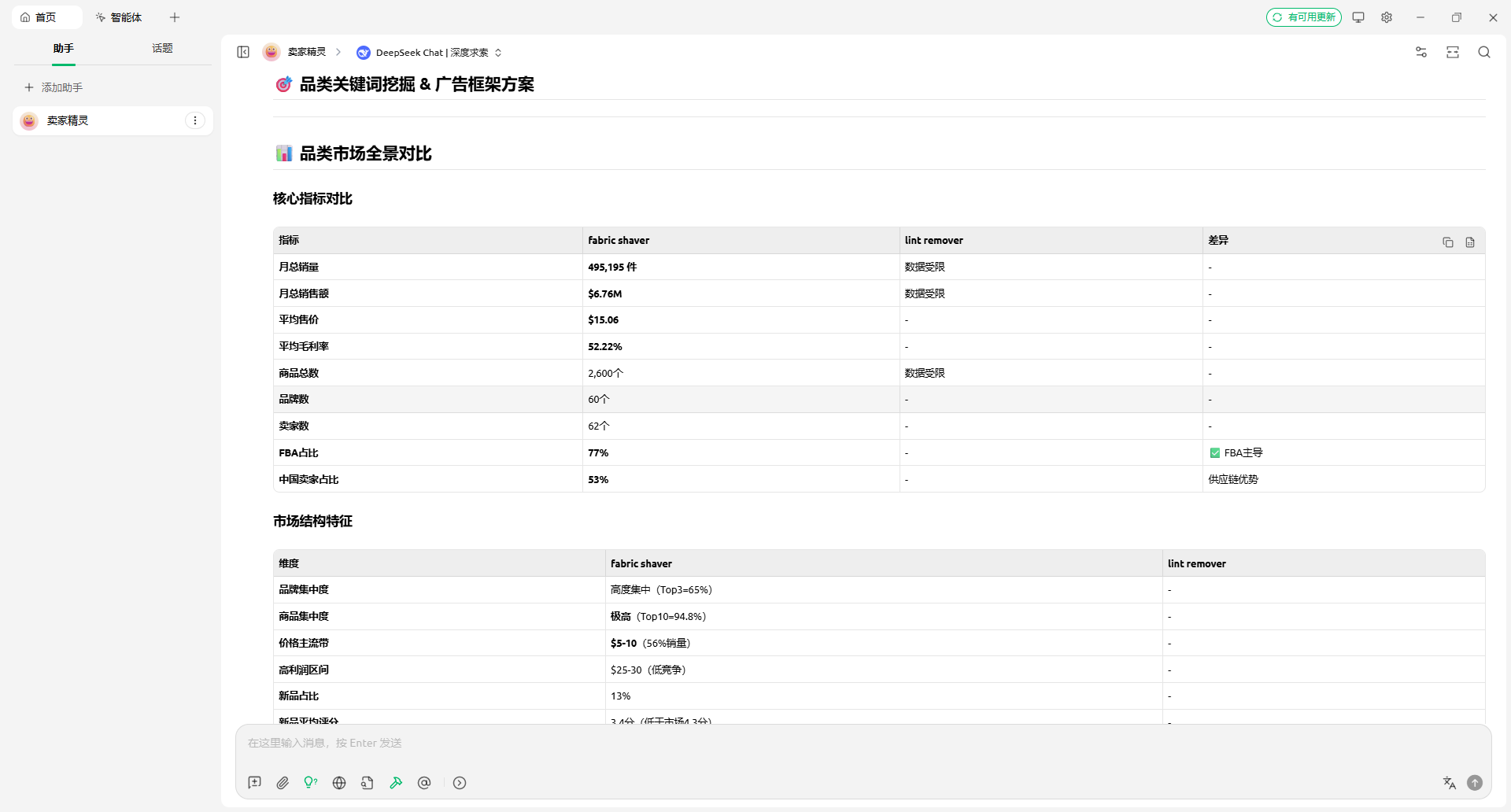1511x812 pixels.
Task: Click the translate icon in input bar
Action: [x=1449, y=783]
